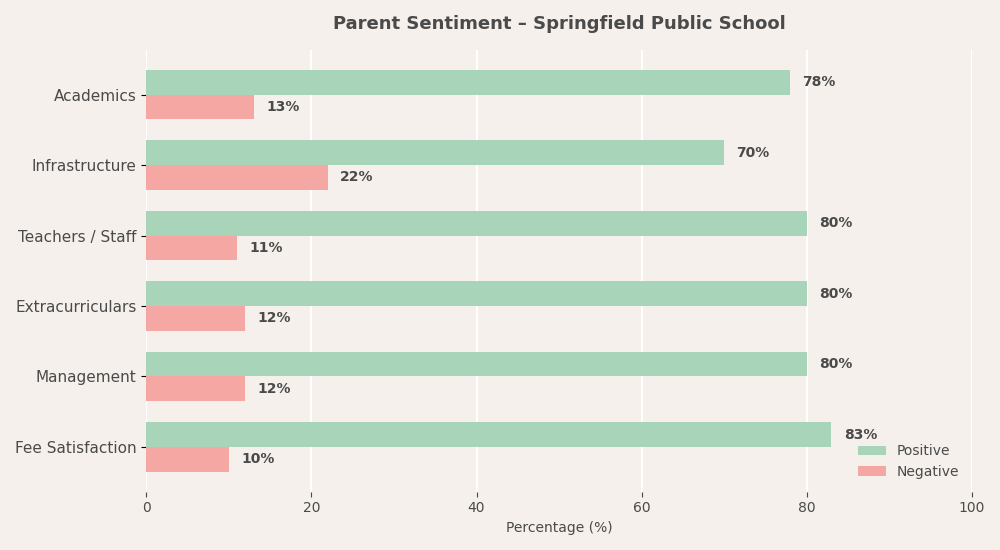Click the Fee Satisfaction 83% bar
The height and width of the screenshot is (550, 1000).
489,435
